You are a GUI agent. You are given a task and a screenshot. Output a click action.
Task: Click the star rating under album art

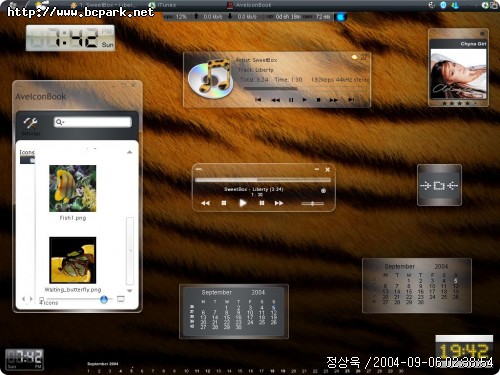458,103
